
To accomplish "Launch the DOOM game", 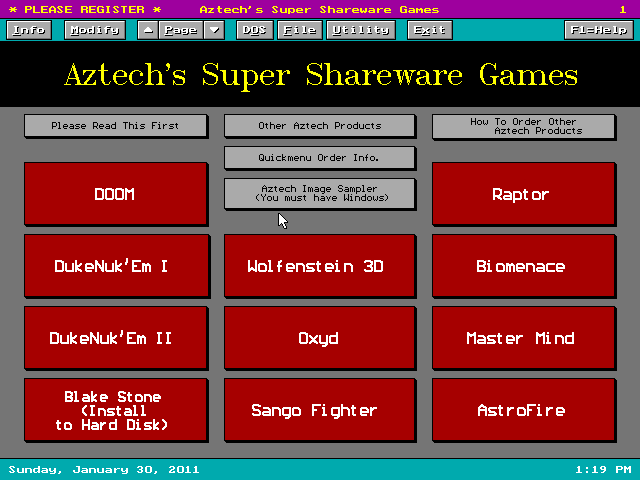I will pyautogui.click(x=115, y=194).
